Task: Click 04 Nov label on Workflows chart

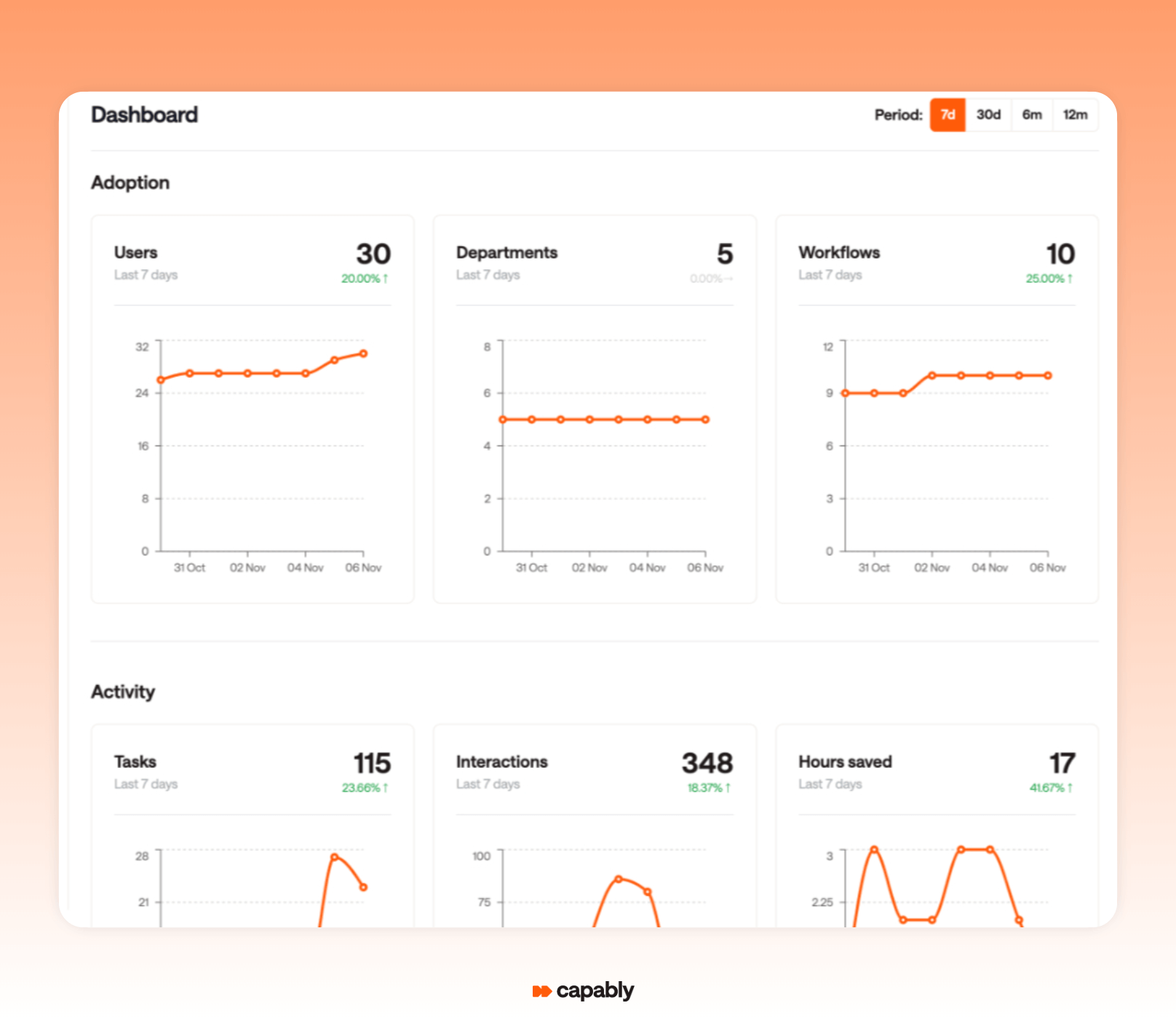Action: pyautogui.click(x=990, y=568)
